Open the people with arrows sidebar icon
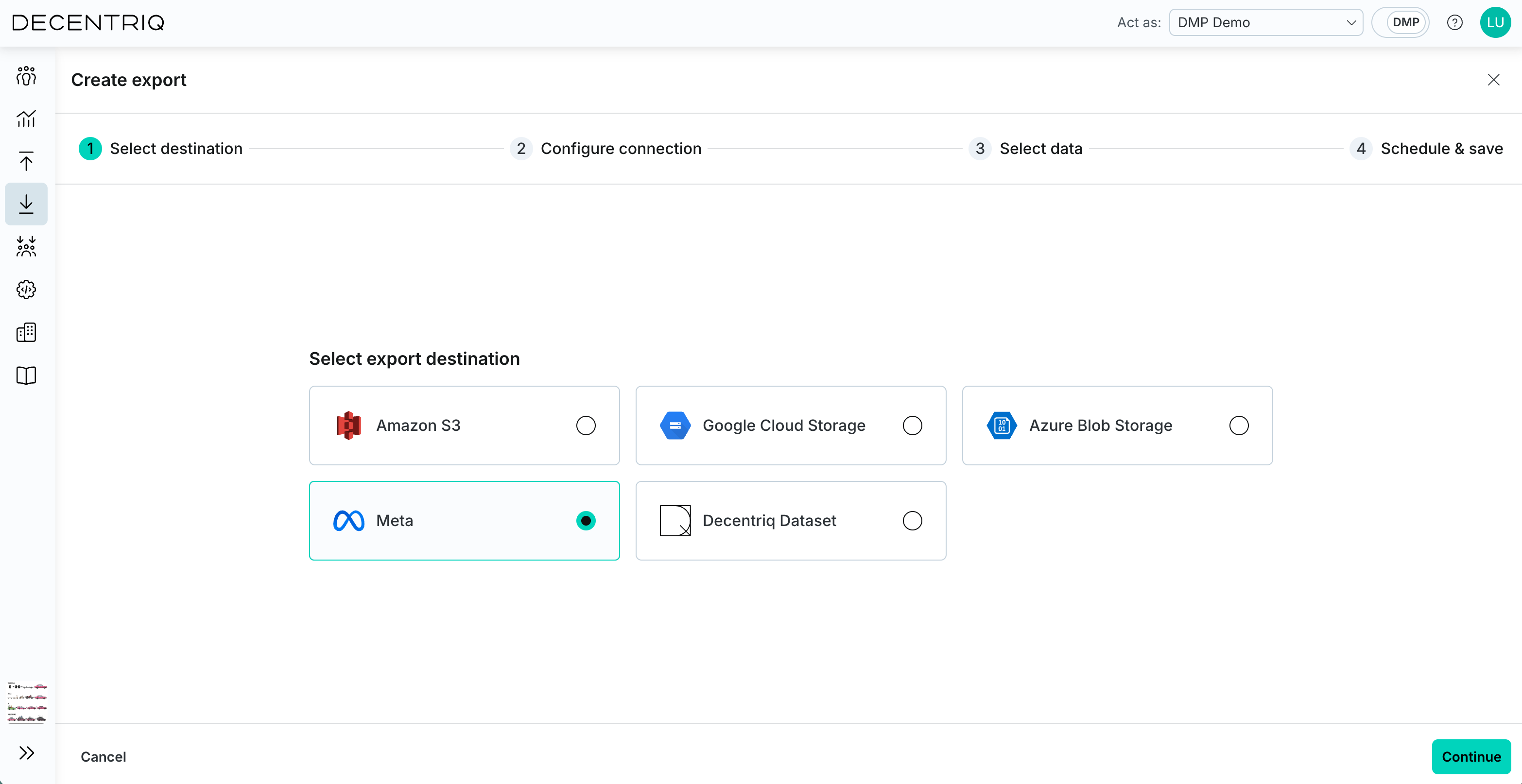1522x784 pixels. [x=26, y=246]
